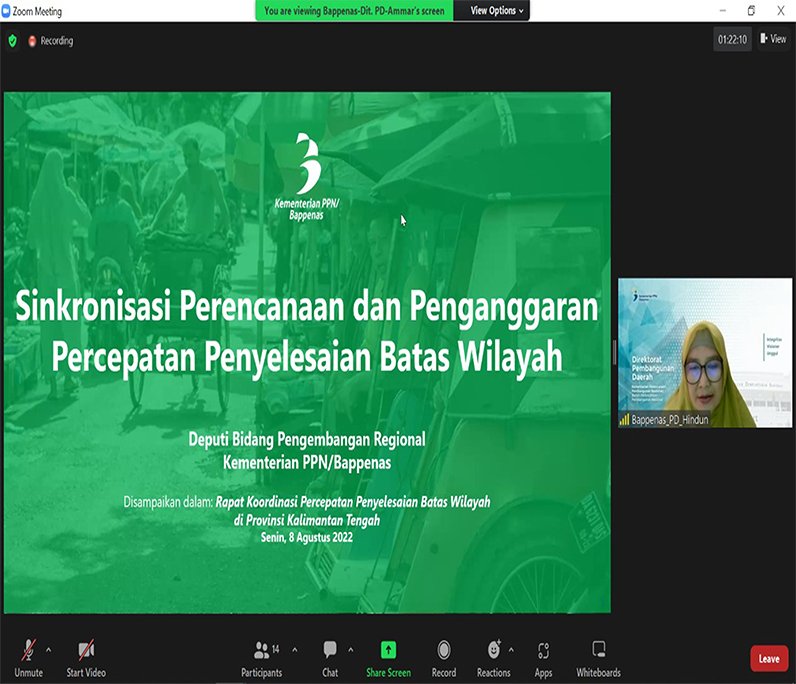Click the panel divider handle beside shared screen
Viewport: 796px width, 684px height.
click(x=614, y=352)
